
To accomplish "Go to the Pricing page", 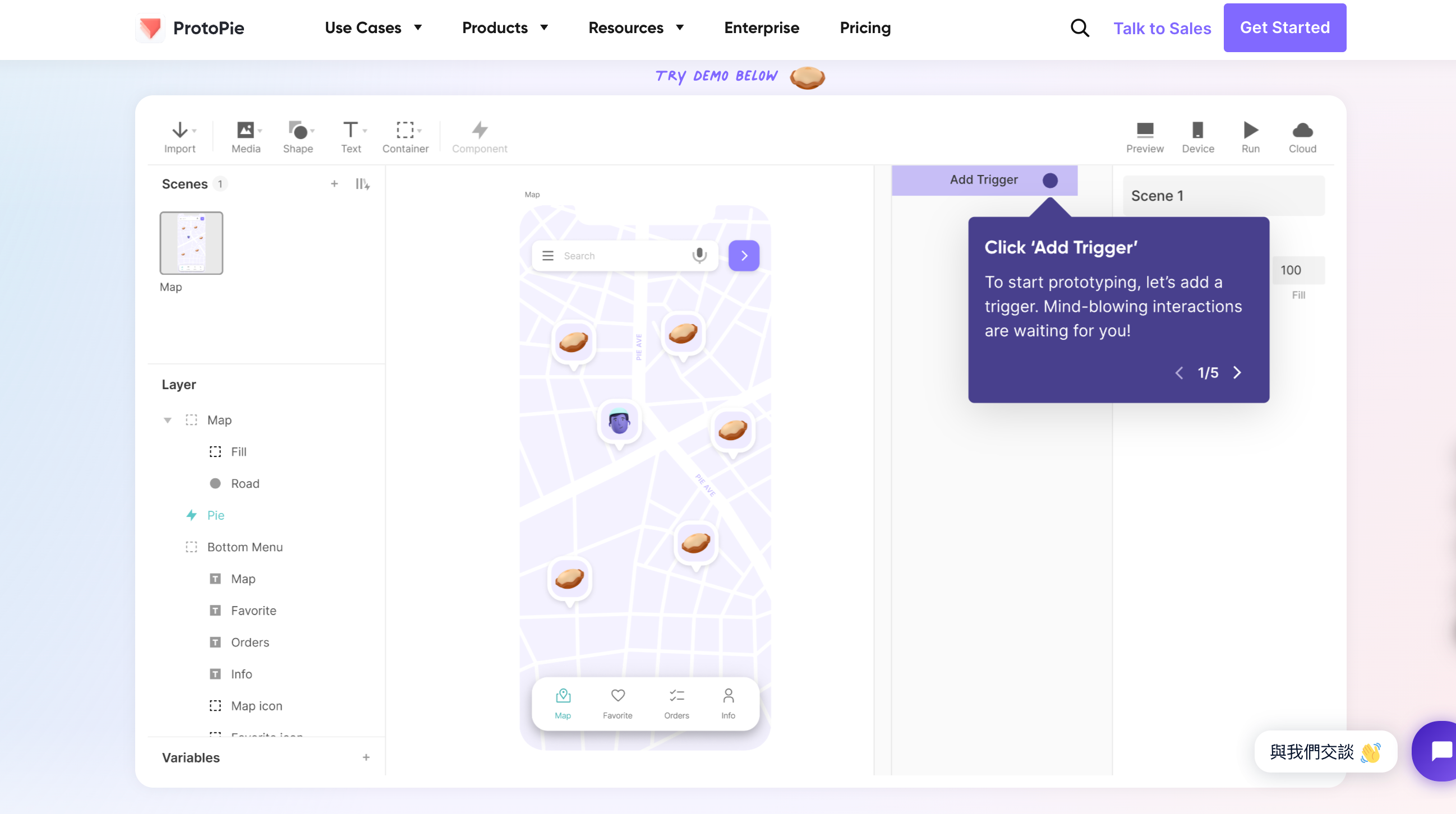I will 865,27.
